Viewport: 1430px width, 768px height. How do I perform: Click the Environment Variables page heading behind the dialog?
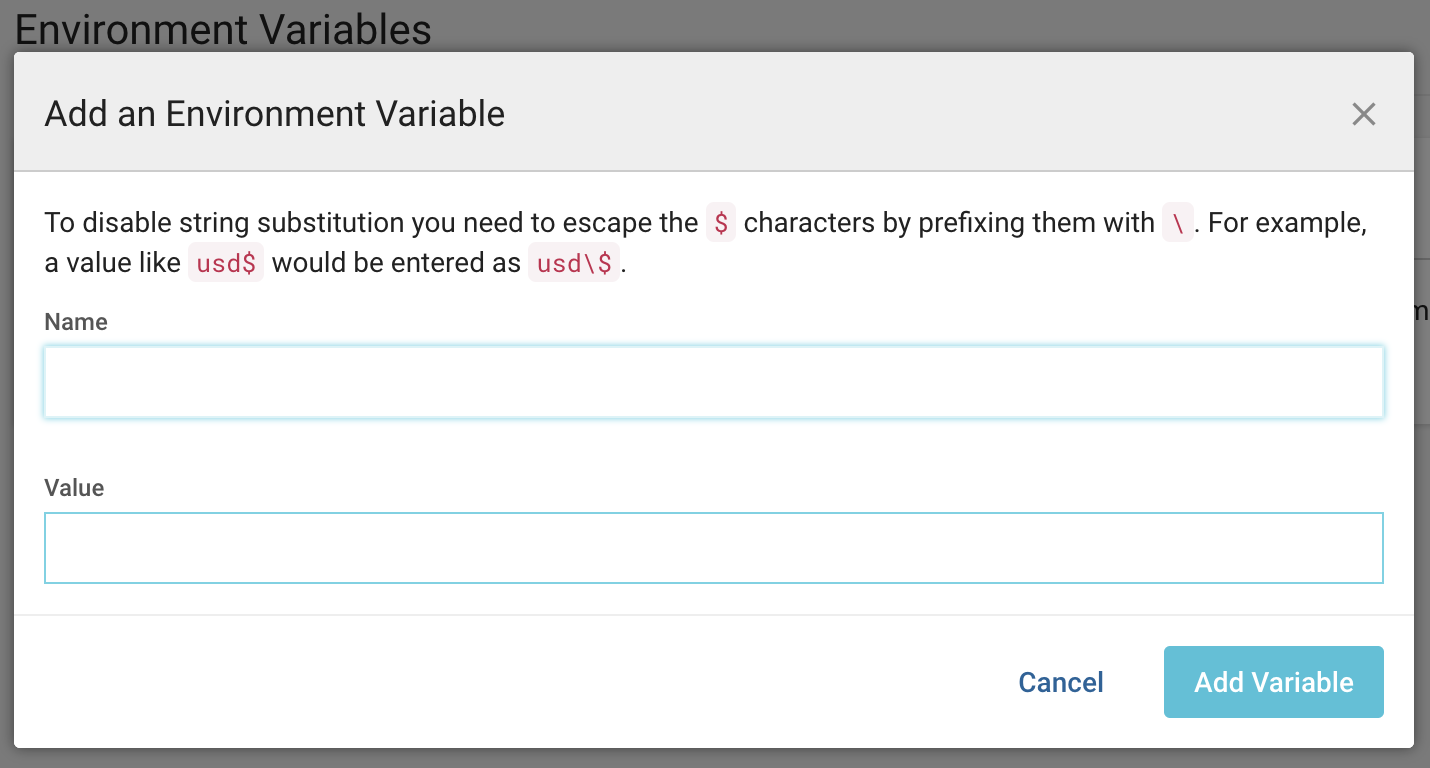point(223,29)
